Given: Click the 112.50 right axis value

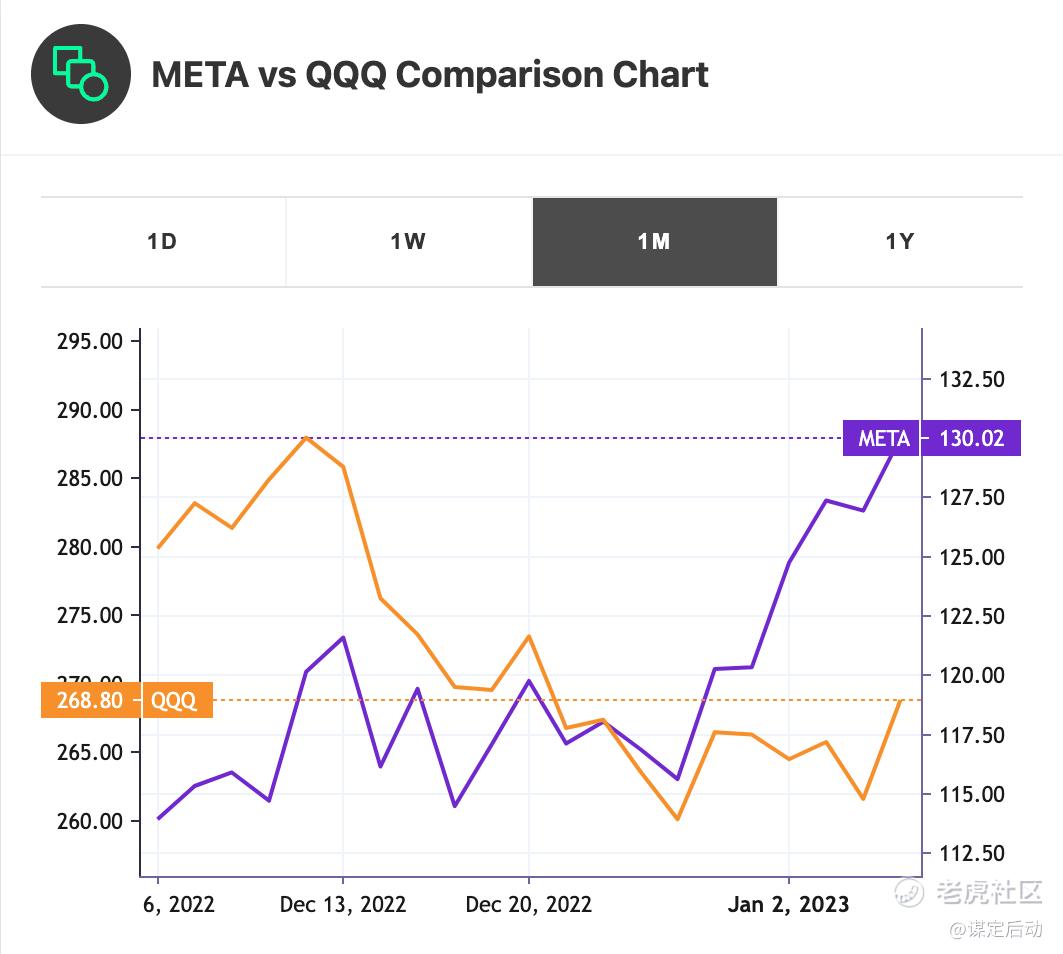Looking at the screenshot, I should [970, 853].
